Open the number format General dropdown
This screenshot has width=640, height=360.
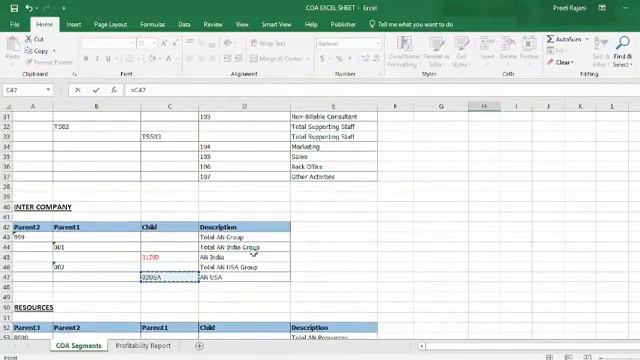[x=378, y=43]
